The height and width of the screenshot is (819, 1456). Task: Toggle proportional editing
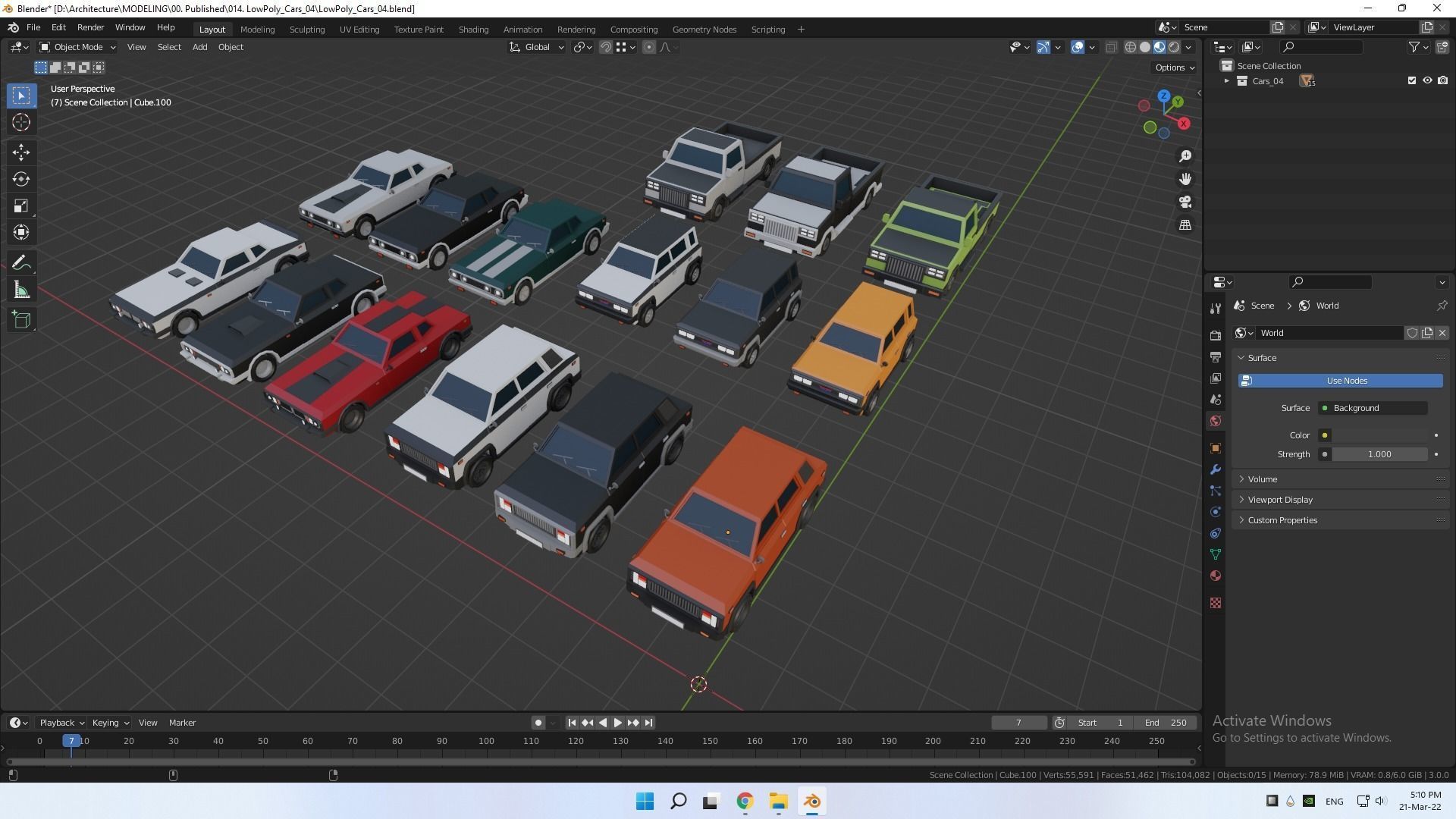tap(649, 47)
